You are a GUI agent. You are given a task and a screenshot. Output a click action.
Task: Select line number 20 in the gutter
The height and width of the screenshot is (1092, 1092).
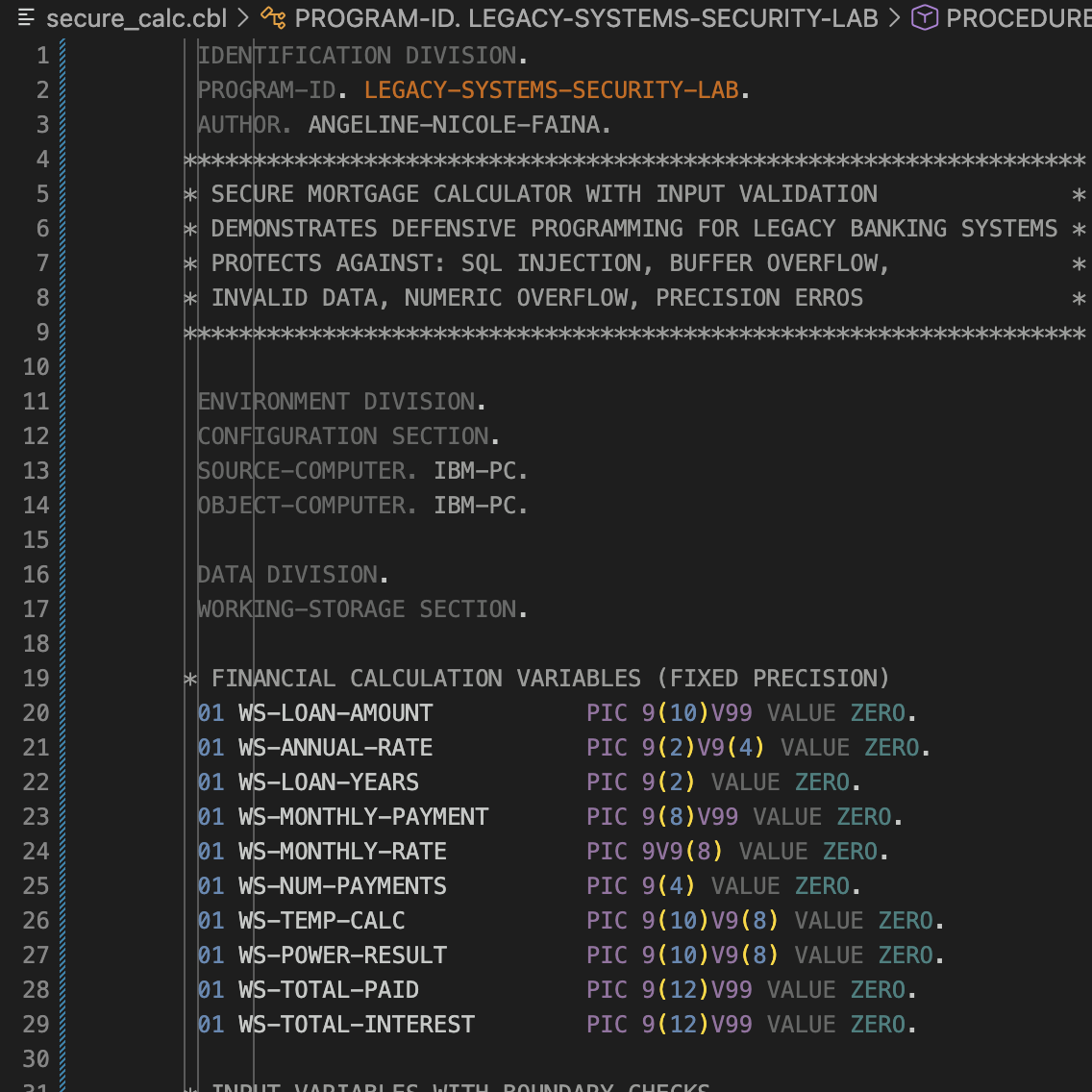click(x=37, y=713)
